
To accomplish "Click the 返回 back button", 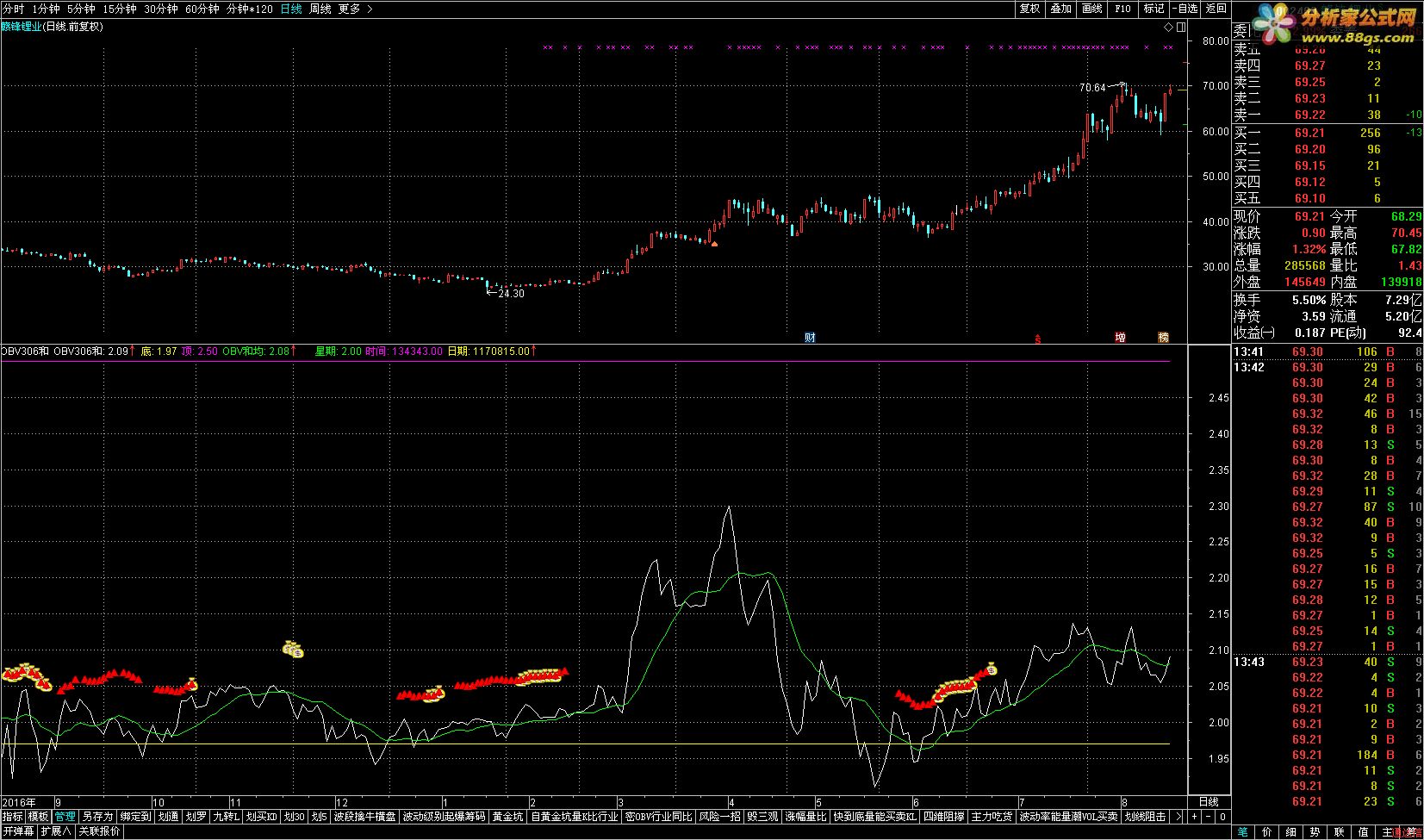I will tap(1216, 9).
